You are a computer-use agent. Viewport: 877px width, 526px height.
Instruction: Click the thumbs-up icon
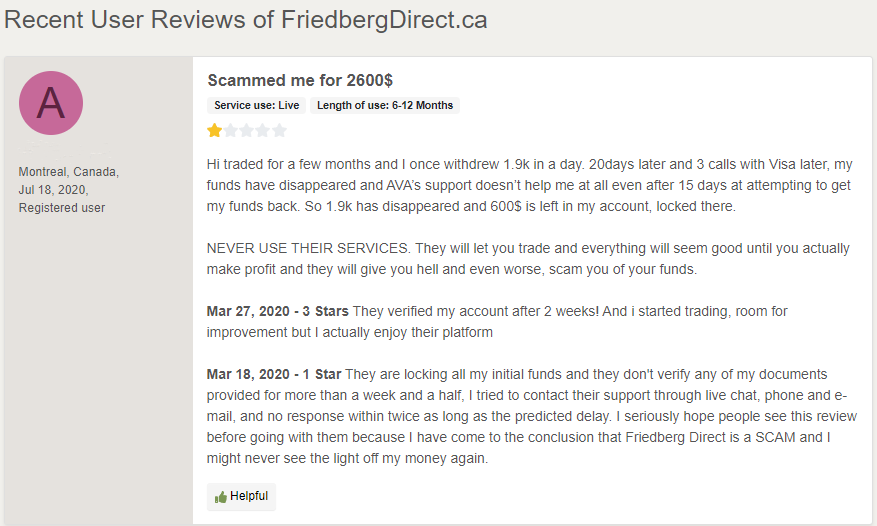tap(221, 497)
